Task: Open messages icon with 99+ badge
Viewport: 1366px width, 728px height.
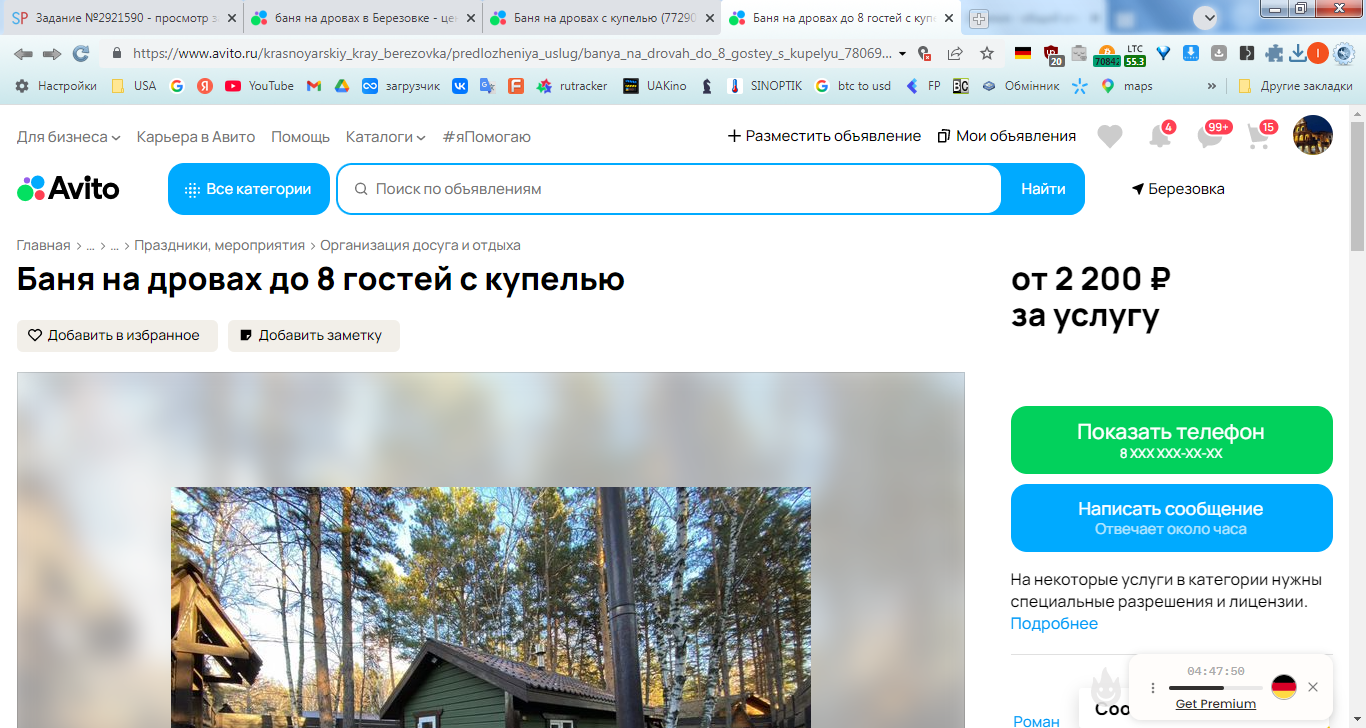Action: coord(1212,135)
